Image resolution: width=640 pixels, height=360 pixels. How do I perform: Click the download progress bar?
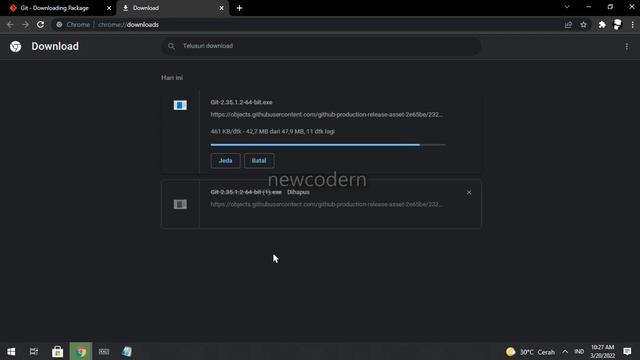pos(328,145)
